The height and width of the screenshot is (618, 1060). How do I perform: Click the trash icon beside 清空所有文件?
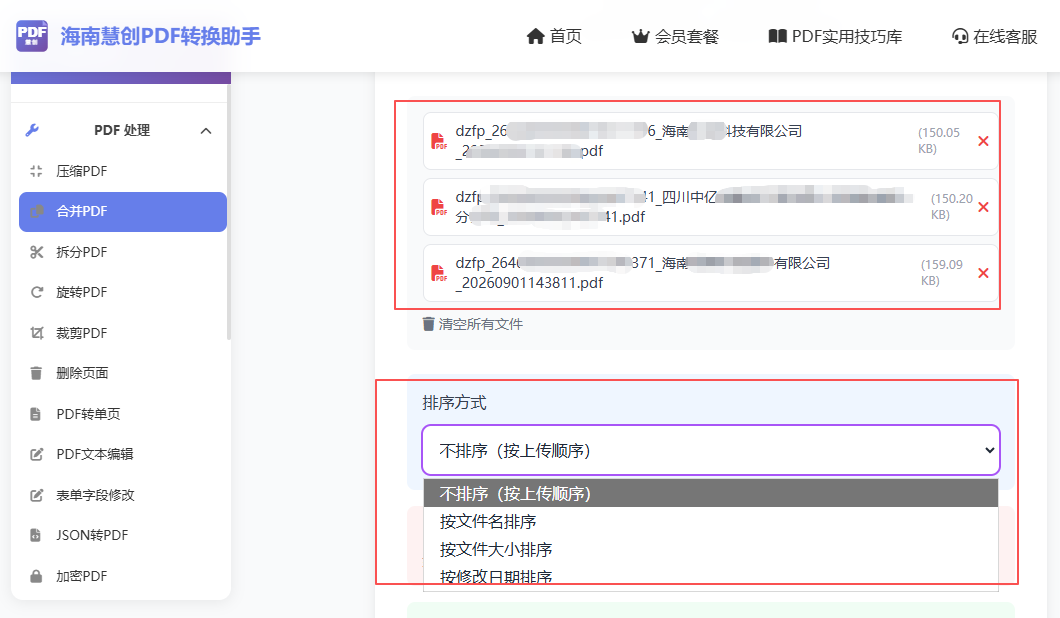429,325
